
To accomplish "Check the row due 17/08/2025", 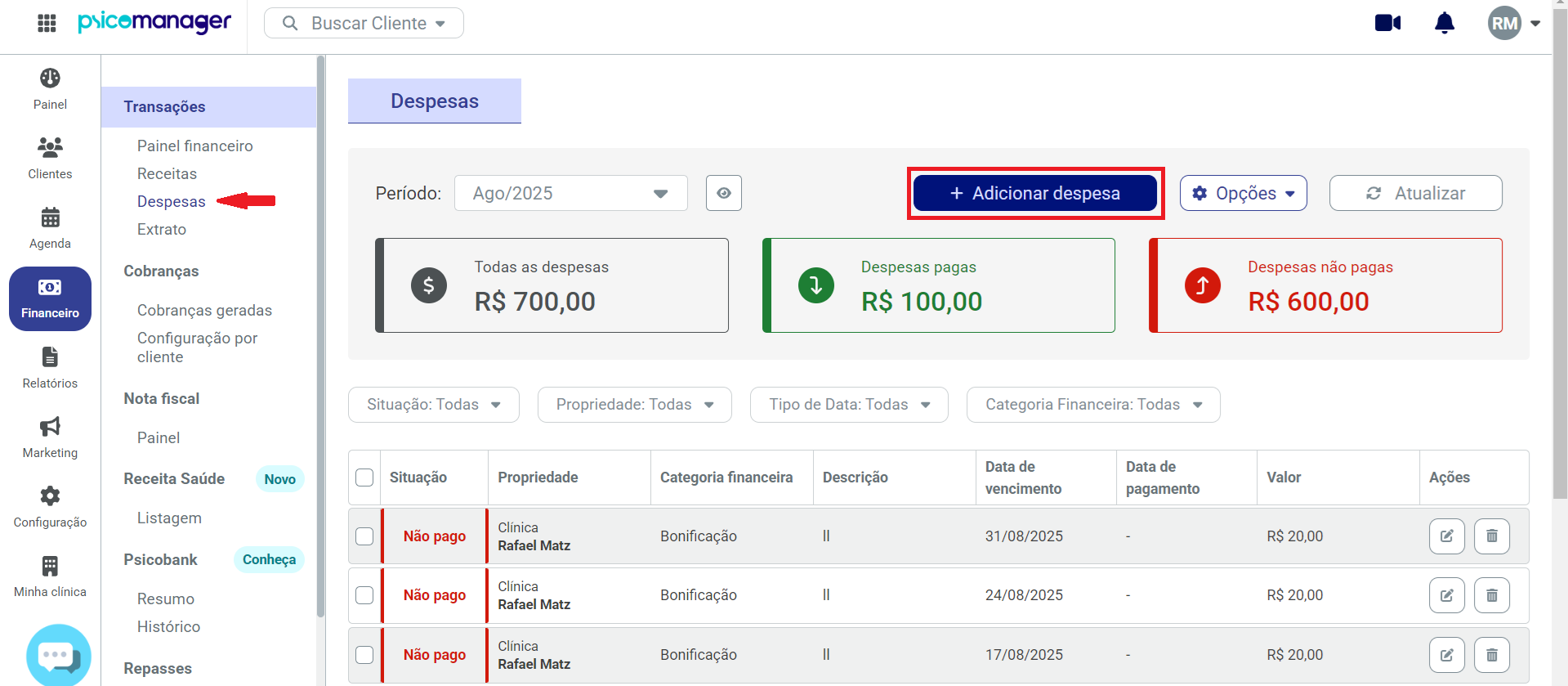I will (364, 655).
